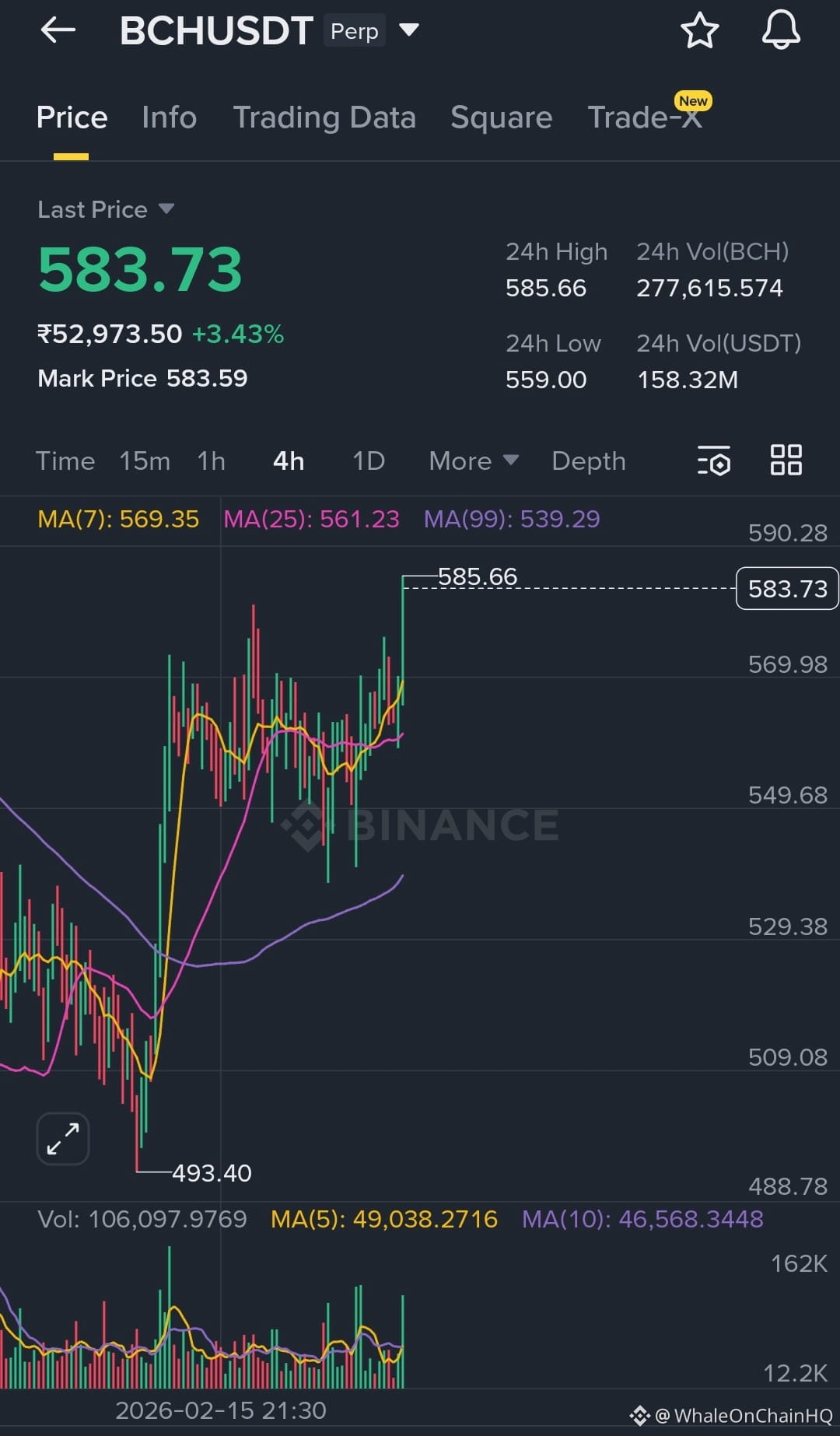Screen dimensions: 840x1436
Task: Open the BCHUSDT pair selector dropdown arrow
Action: click(409, 30)
